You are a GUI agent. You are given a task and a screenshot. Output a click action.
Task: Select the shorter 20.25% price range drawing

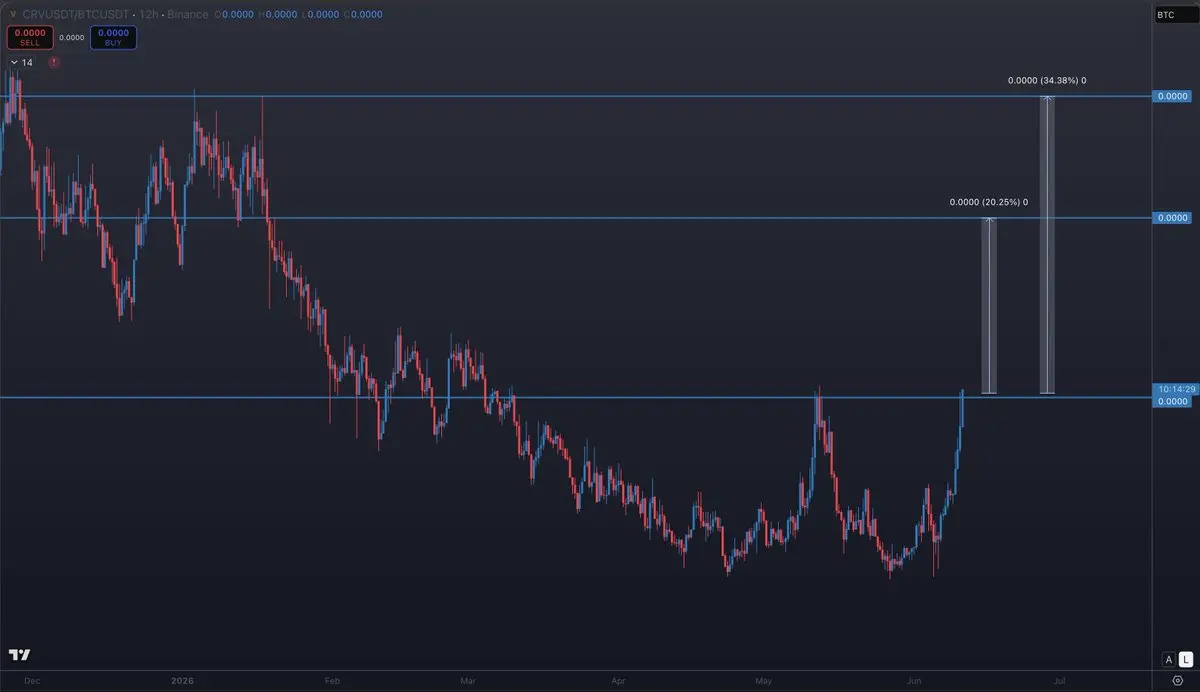point(989,306)
